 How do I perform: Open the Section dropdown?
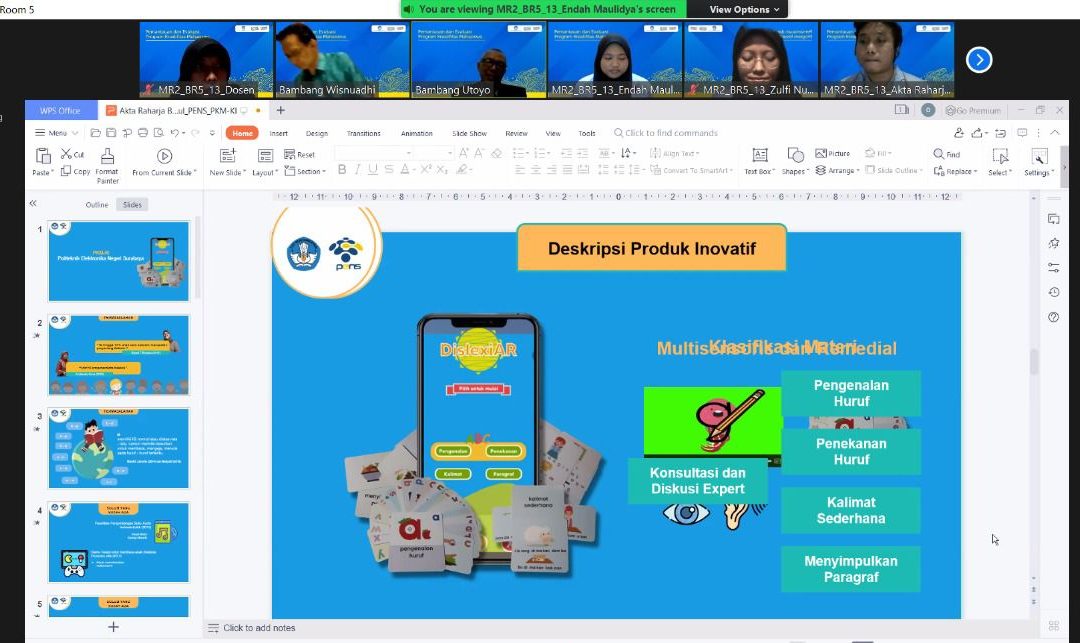[305, 171]
